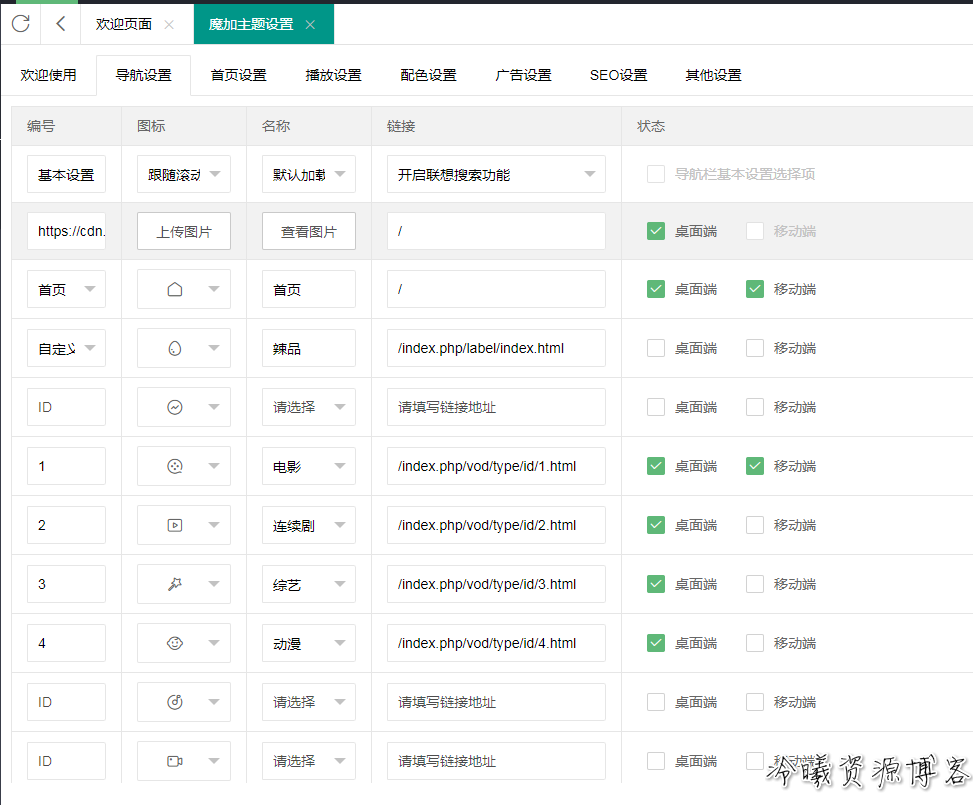Switch to SEO设置 tab
This screenshot has width=973, height=805.
pyautogui.click(x=618, y=75)
